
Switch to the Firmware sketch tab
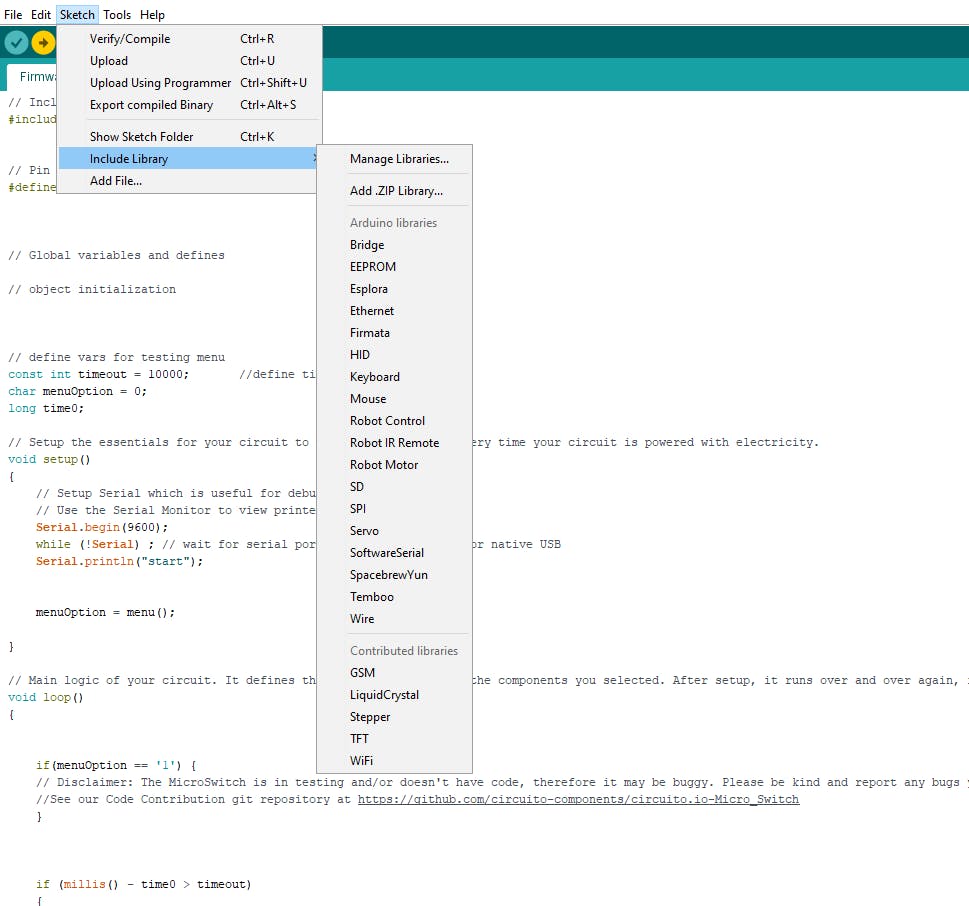pyautogui.click(x=34, y=77)
